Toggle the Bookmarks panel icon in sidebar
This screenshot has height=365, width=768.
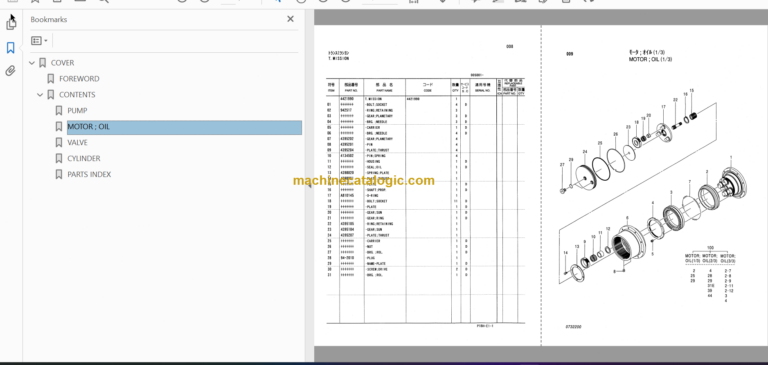click(11, 48)
